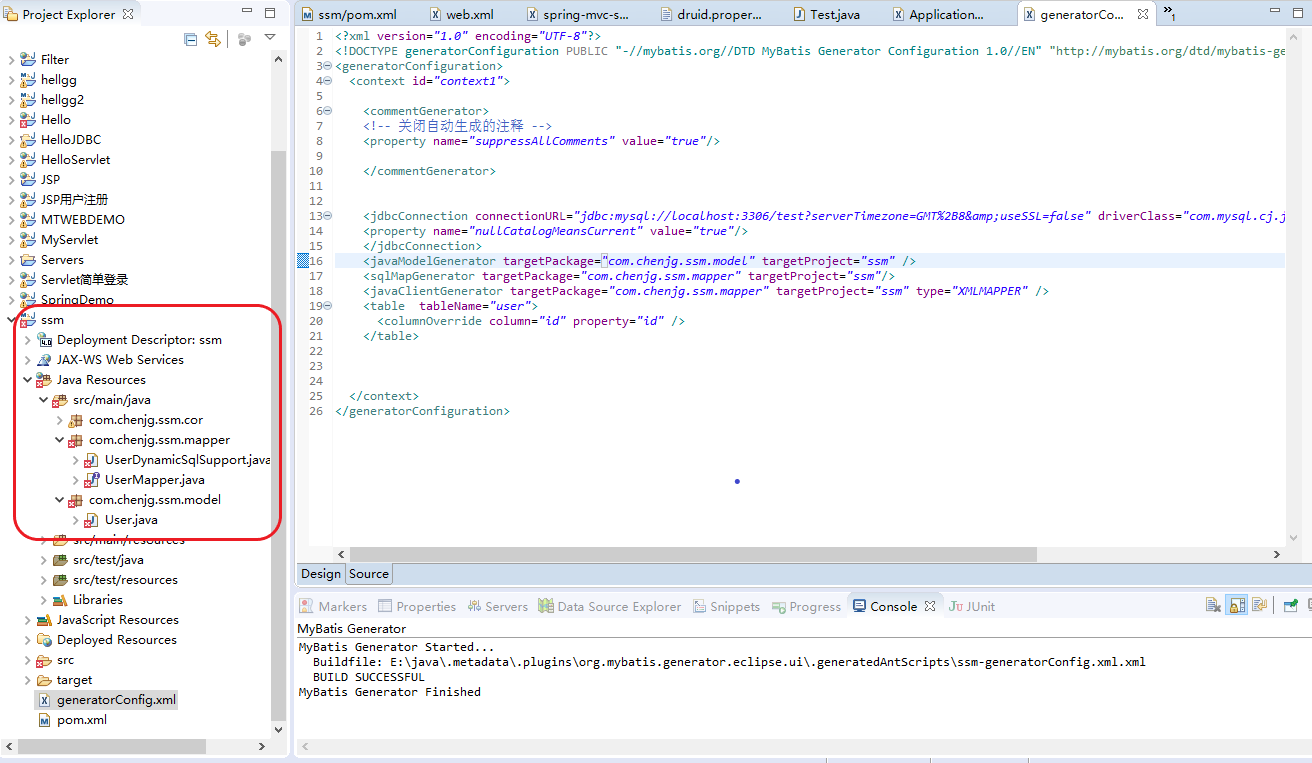Click the target folder icon
The height and width of the screenshot is (763, 1312).
[44, 679]
